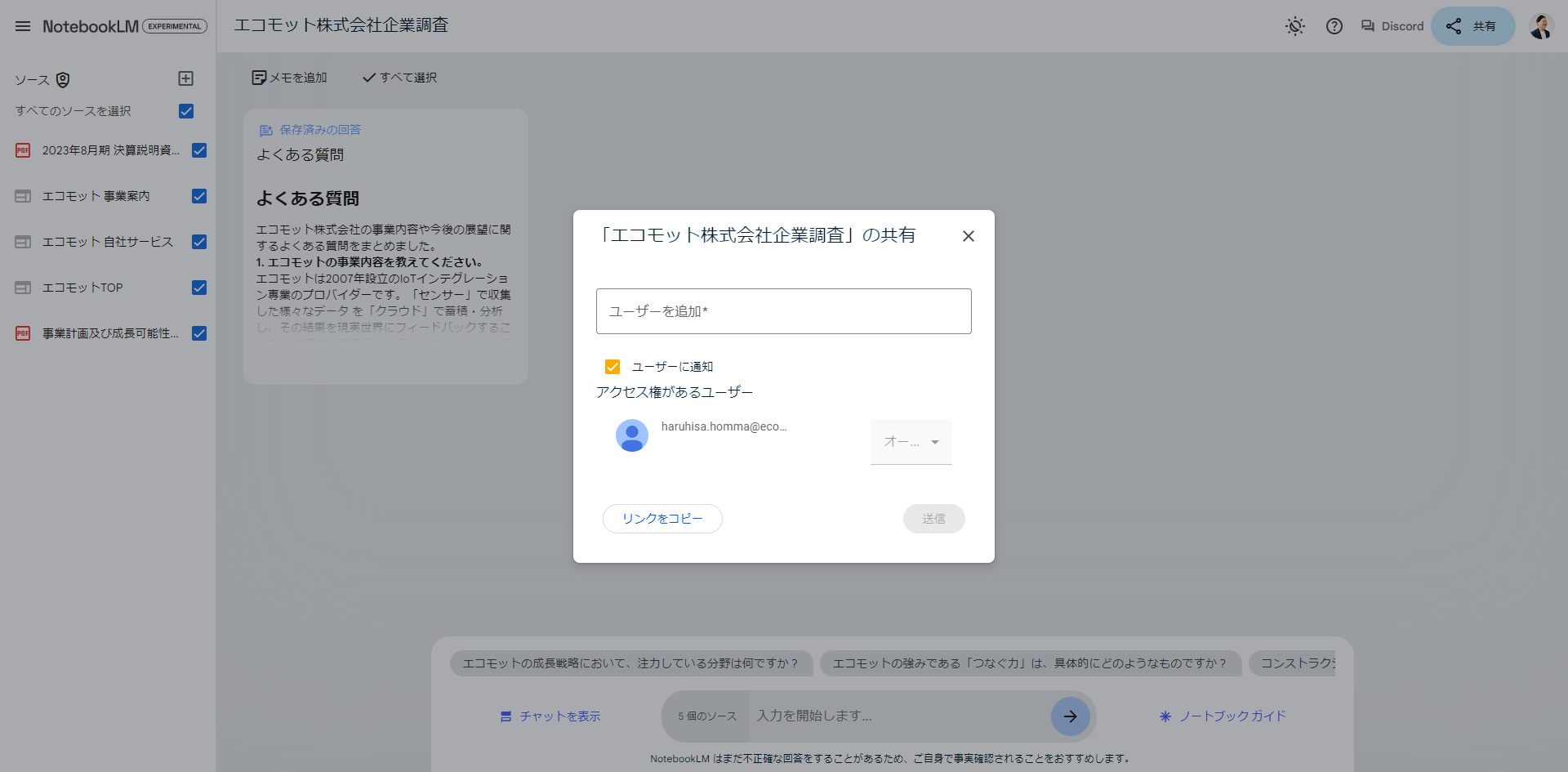The width and height of the screenshot is (1568, 772).
Task: Click the リンクをコピー button
Action: pyautogui.click(x=662, y=519)
